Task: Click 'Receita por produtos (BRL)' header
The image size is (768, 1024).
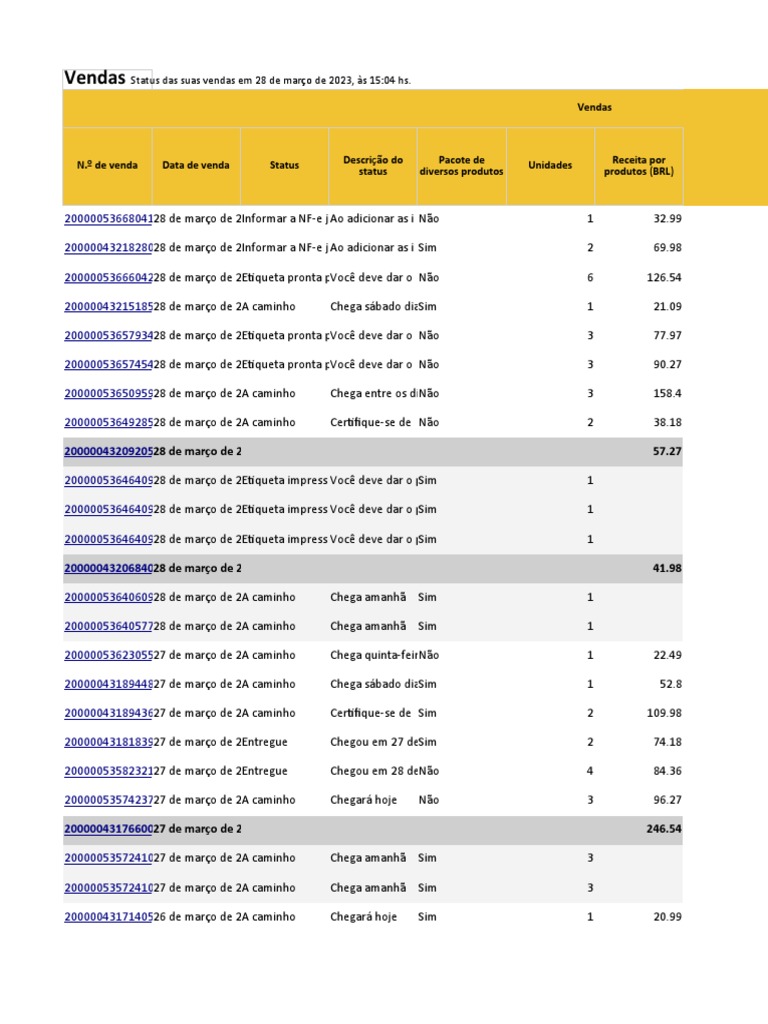Action: coord(639,166)
